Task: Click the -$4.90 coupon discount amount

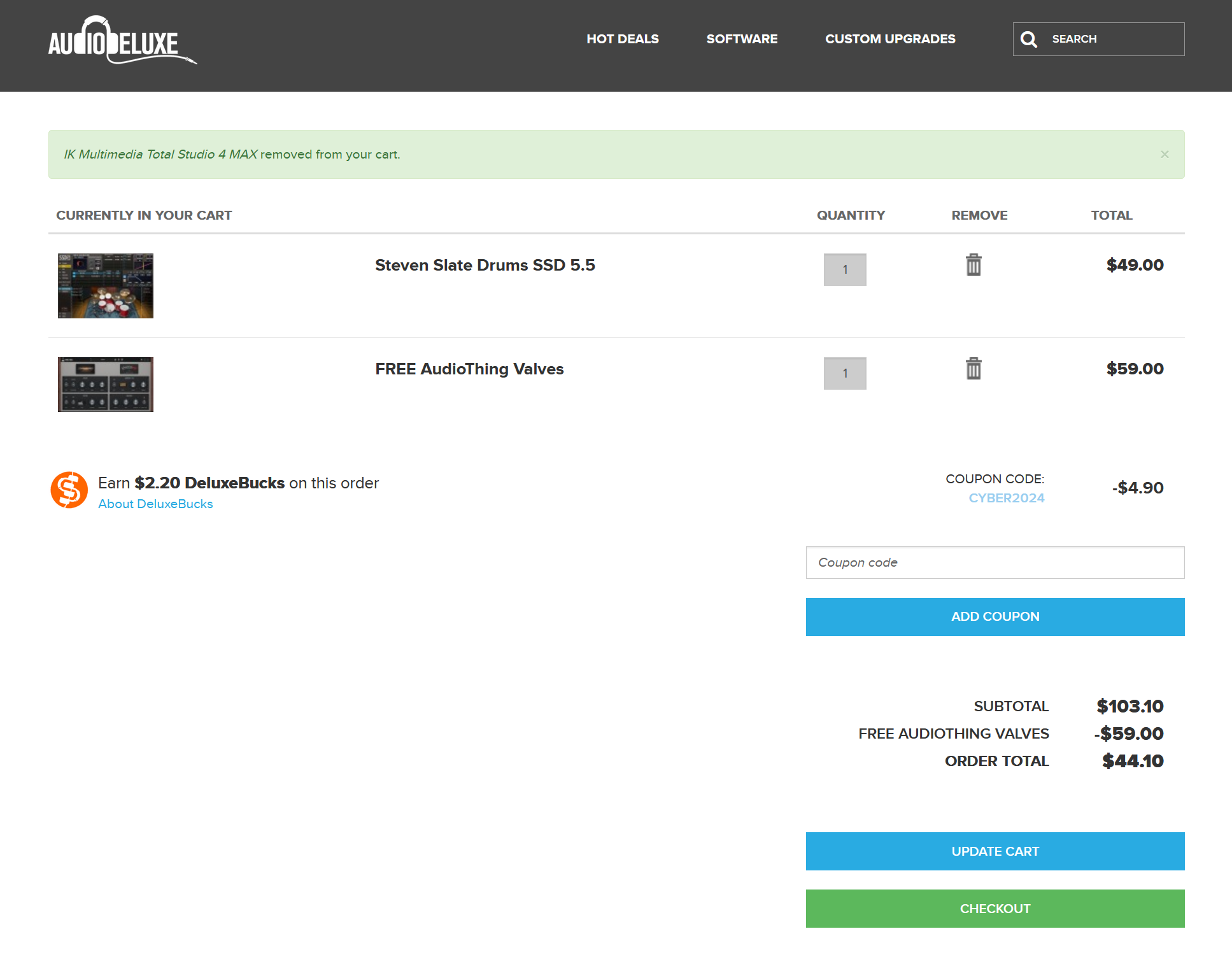Action: point(1138,488)
